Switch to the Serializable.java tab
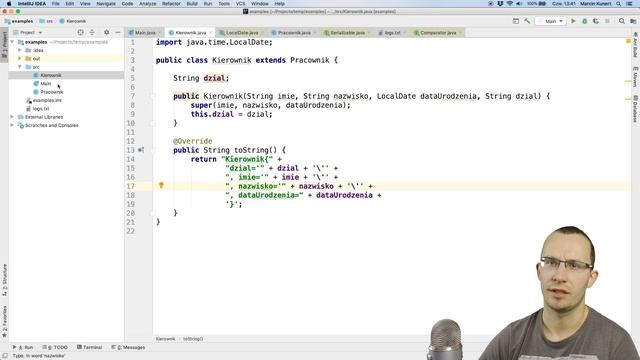 pos(347,33)
